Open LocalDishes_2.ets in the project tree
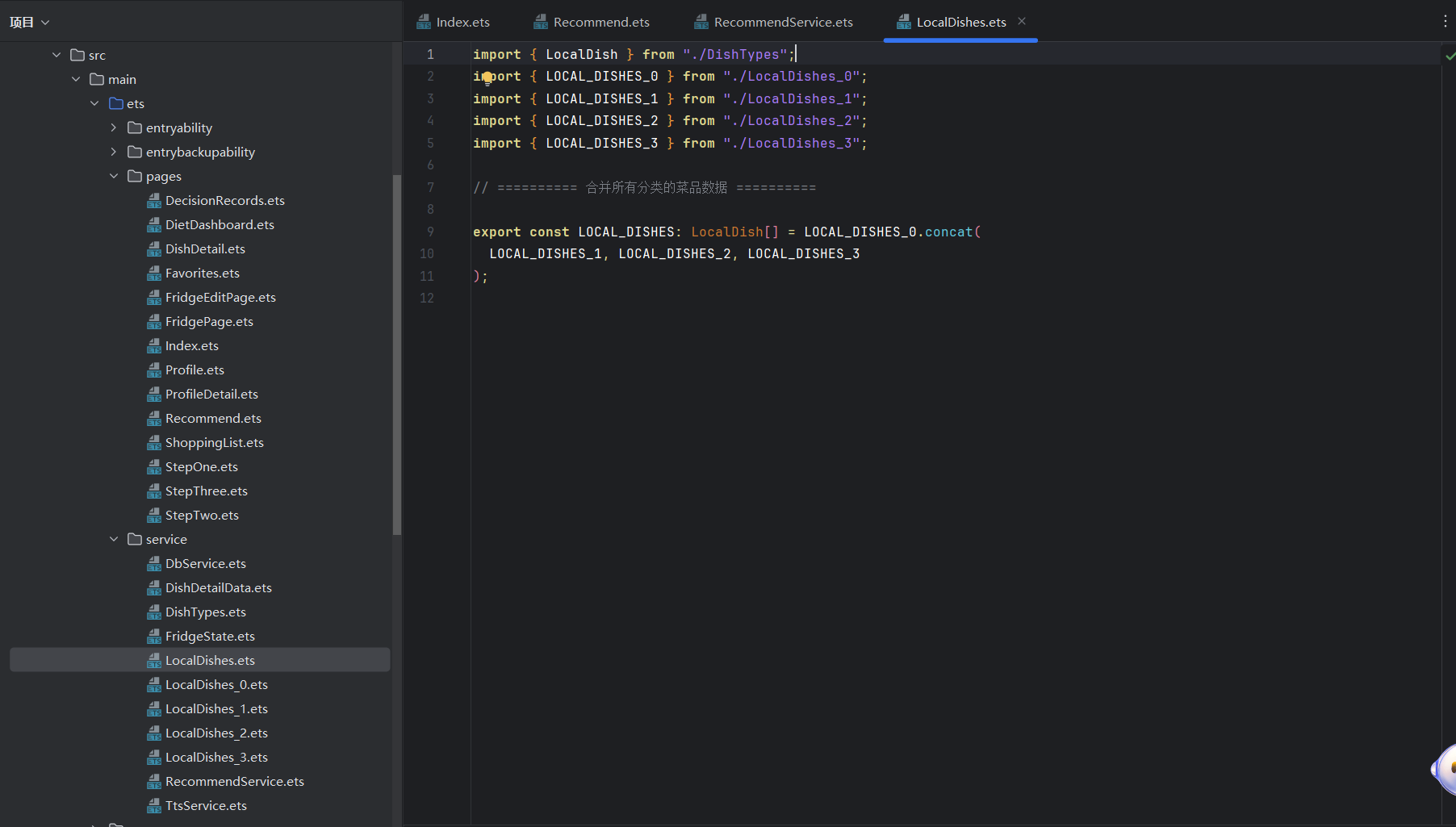Viewport: 1456px width, 827px height. tap(216, 733)
